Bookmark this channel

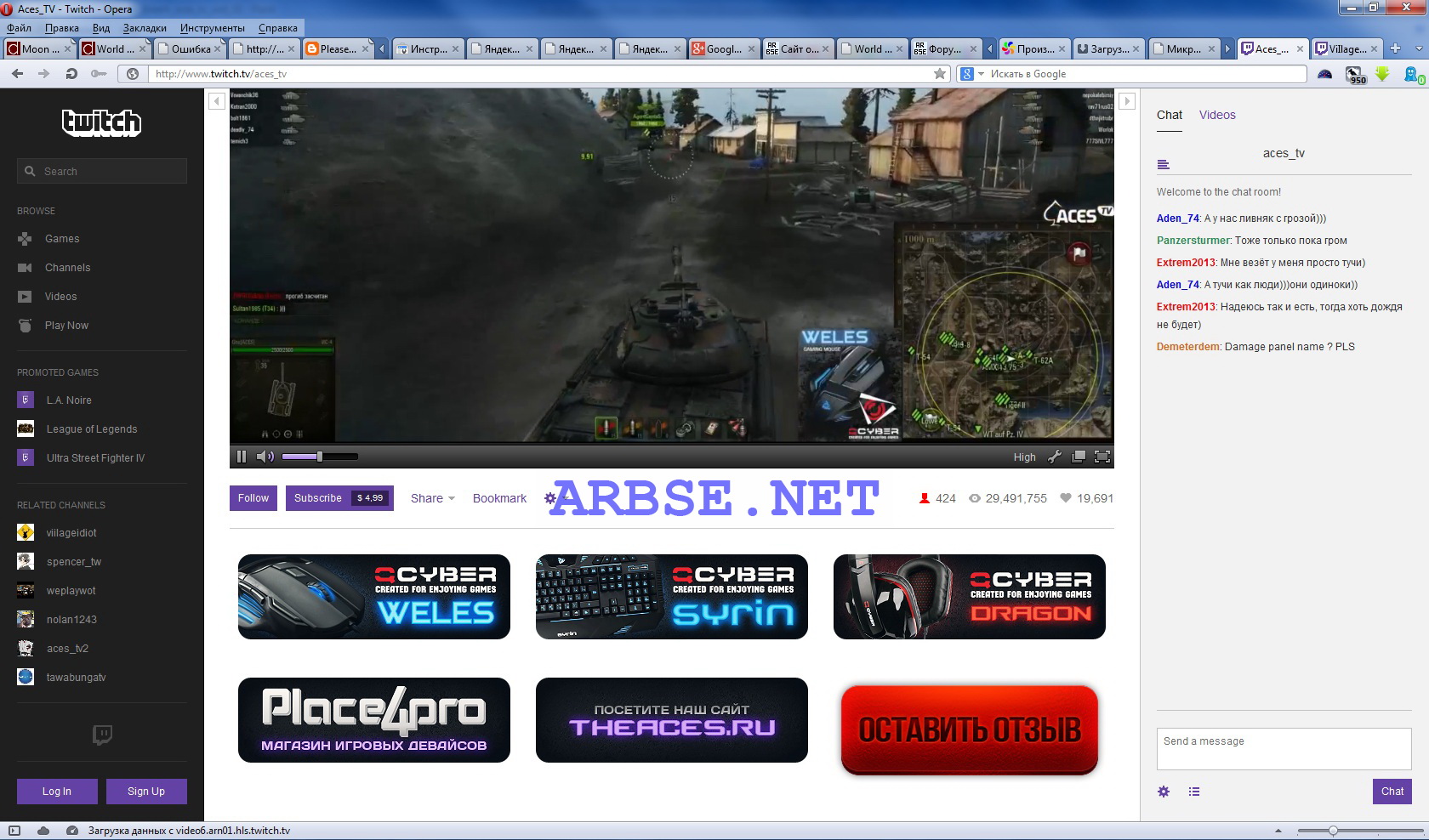tap(499, 498)
